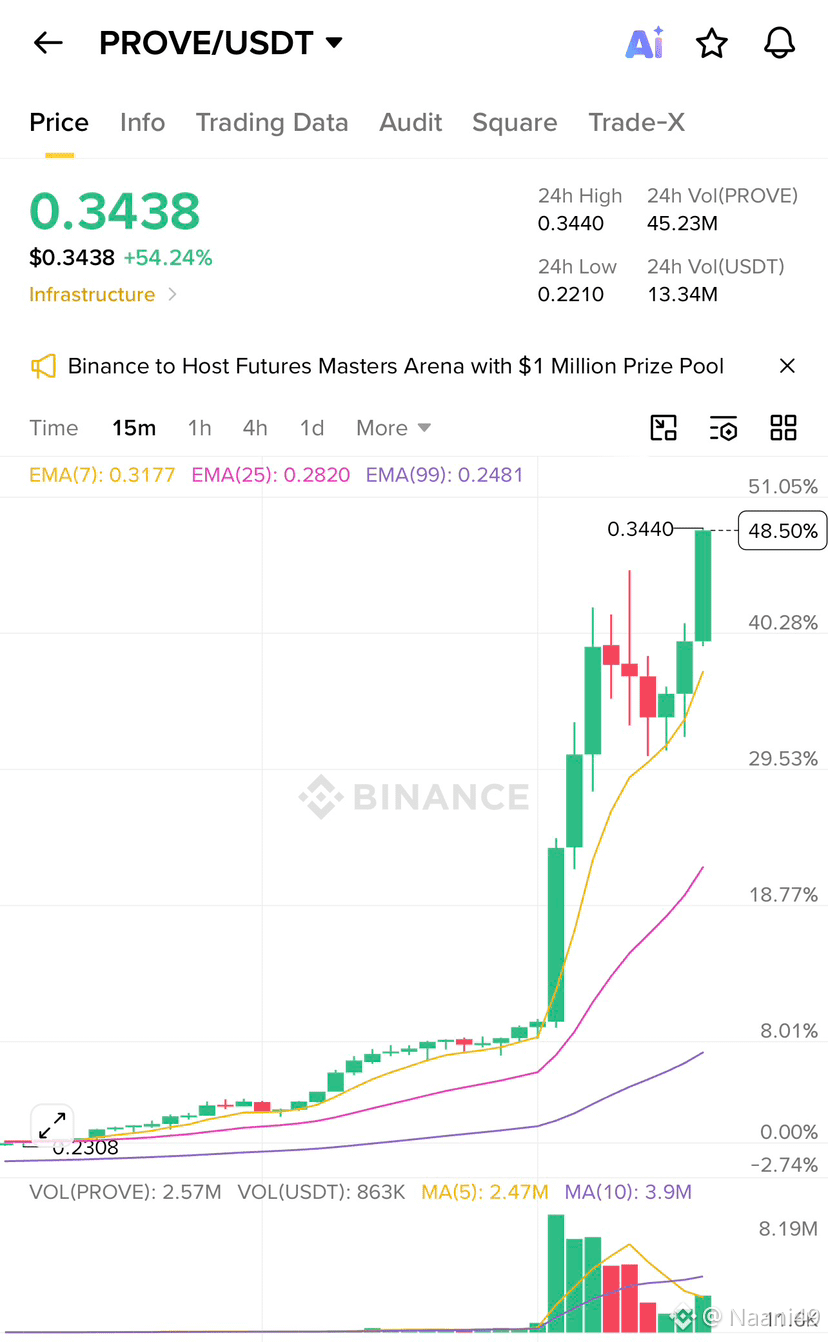Screen dimensions: 828x1342
Task: Switch to the Trading Data tab
Action: [x=272, y=122]
